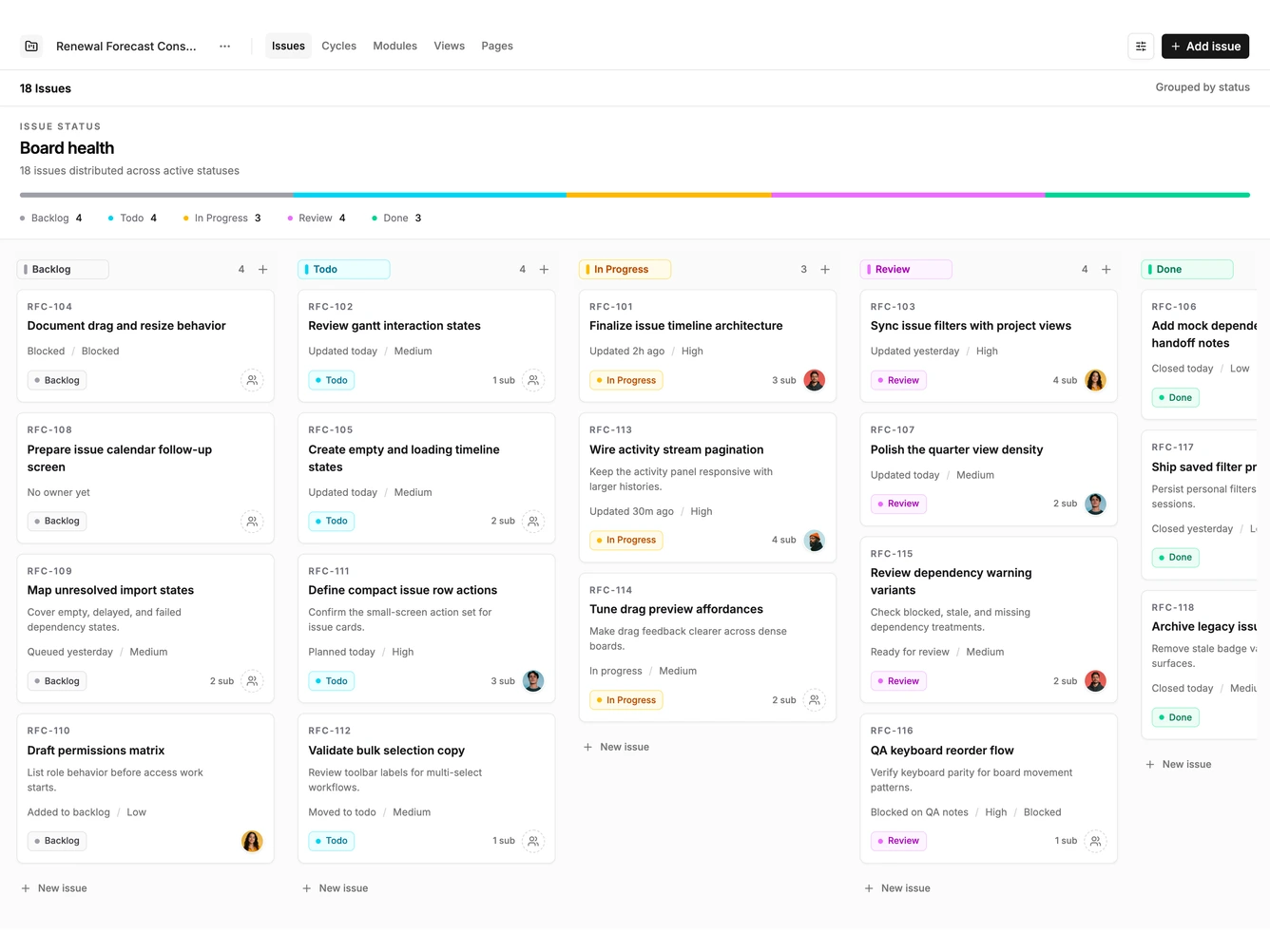Assign members on RFC-114 card
This screenshot has height=952, width=1270.
[x=815, y=700]
